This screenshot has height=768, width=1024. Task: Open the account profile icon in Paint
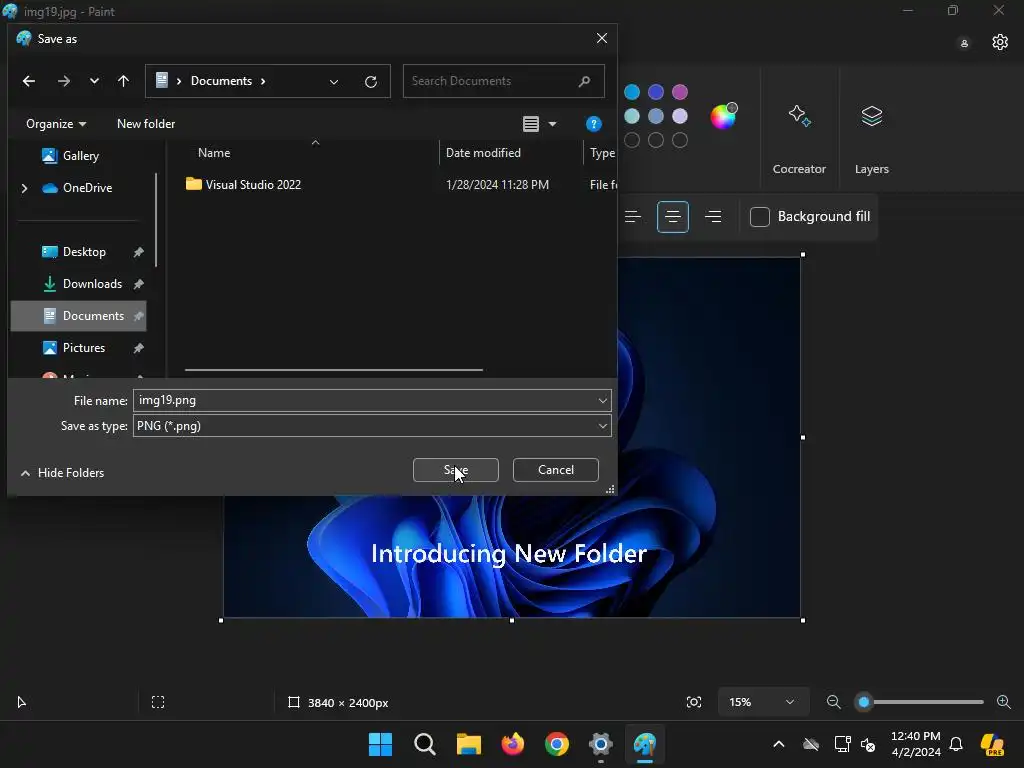click(964, 43)
